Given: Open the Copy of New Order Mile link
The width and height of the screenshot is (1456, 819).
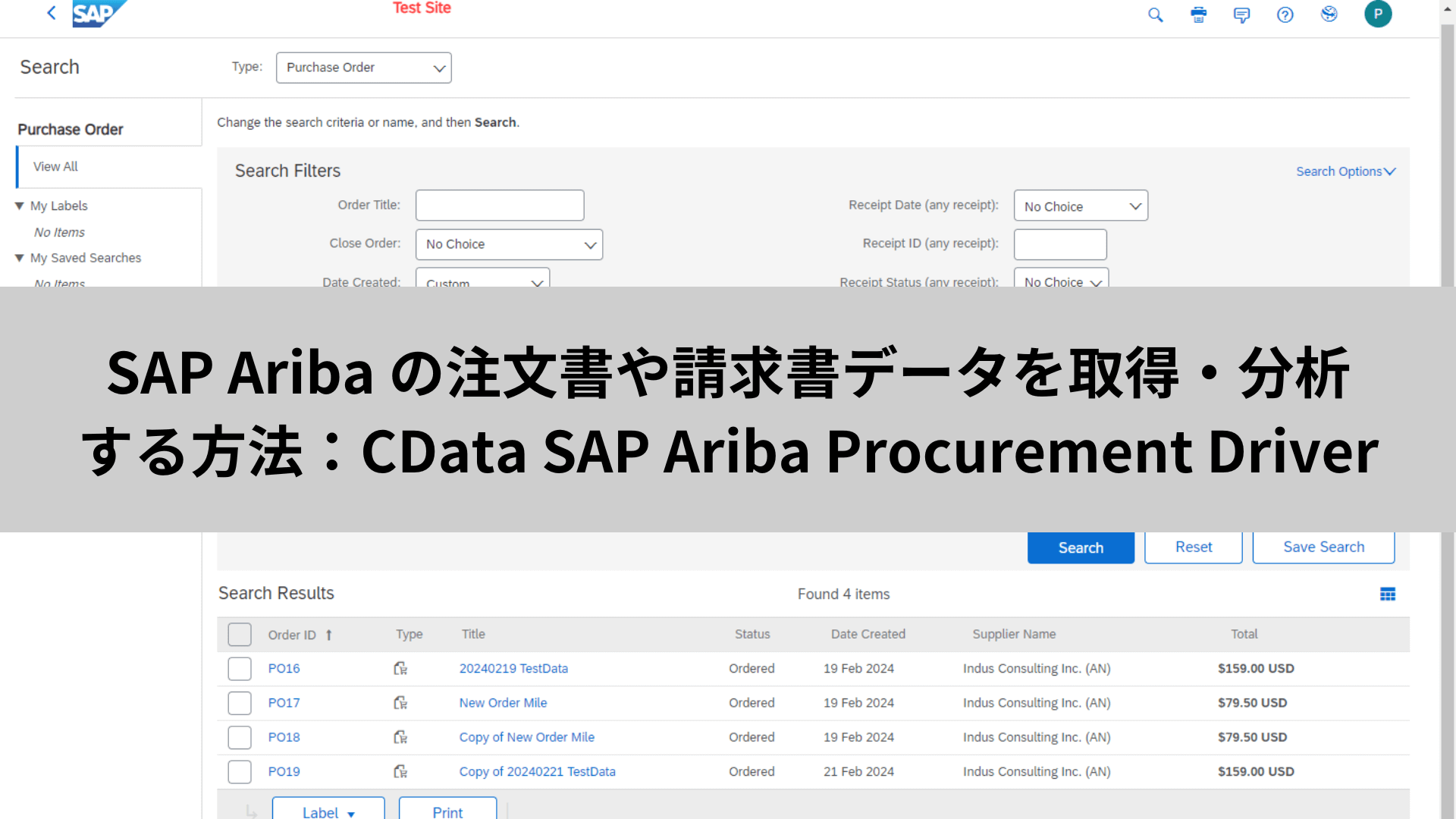Looking at the screenshot, I should coord(526,737).
